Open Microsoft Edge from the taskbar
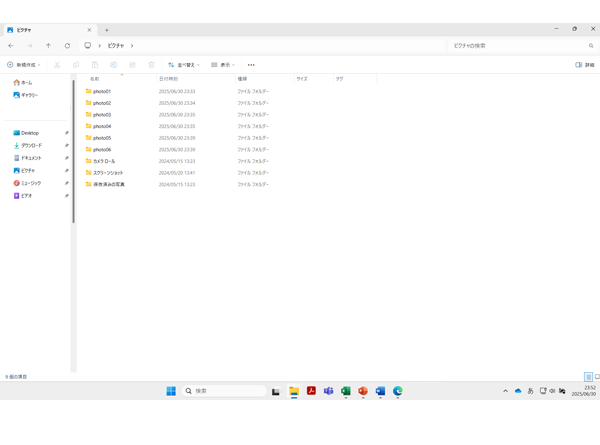The width and height of the screenshot is (600, 445). click(x=398, y=391)
